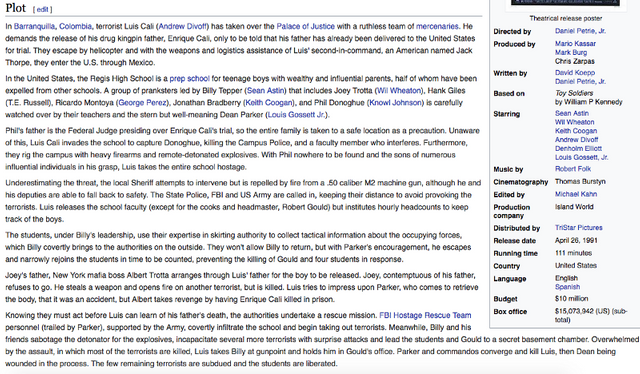Open the George Perez link
Image resolution: width=640 pixels, height=374 pixels.
click(x=142, y=102)
